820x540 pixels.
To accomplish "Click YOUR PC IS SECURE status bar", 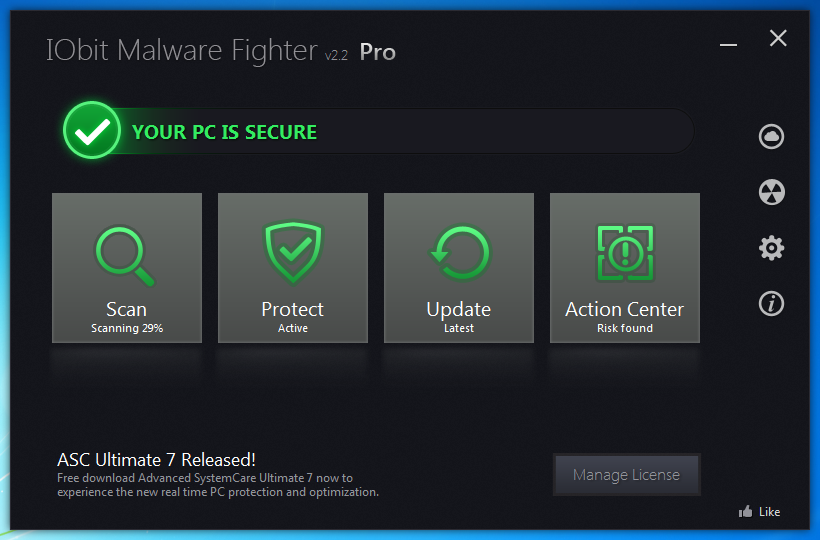I will click(379, 131).
